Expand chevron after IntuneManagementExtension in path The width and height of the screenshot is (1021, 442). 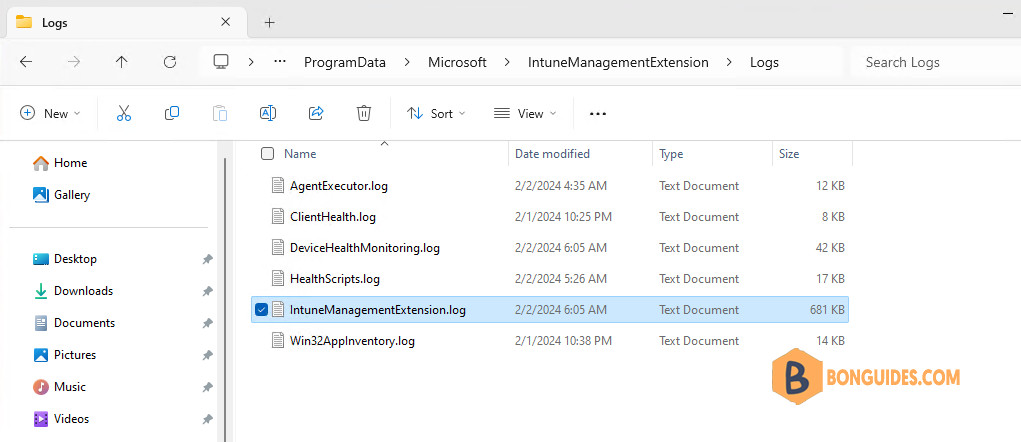(x=729, y=62)
